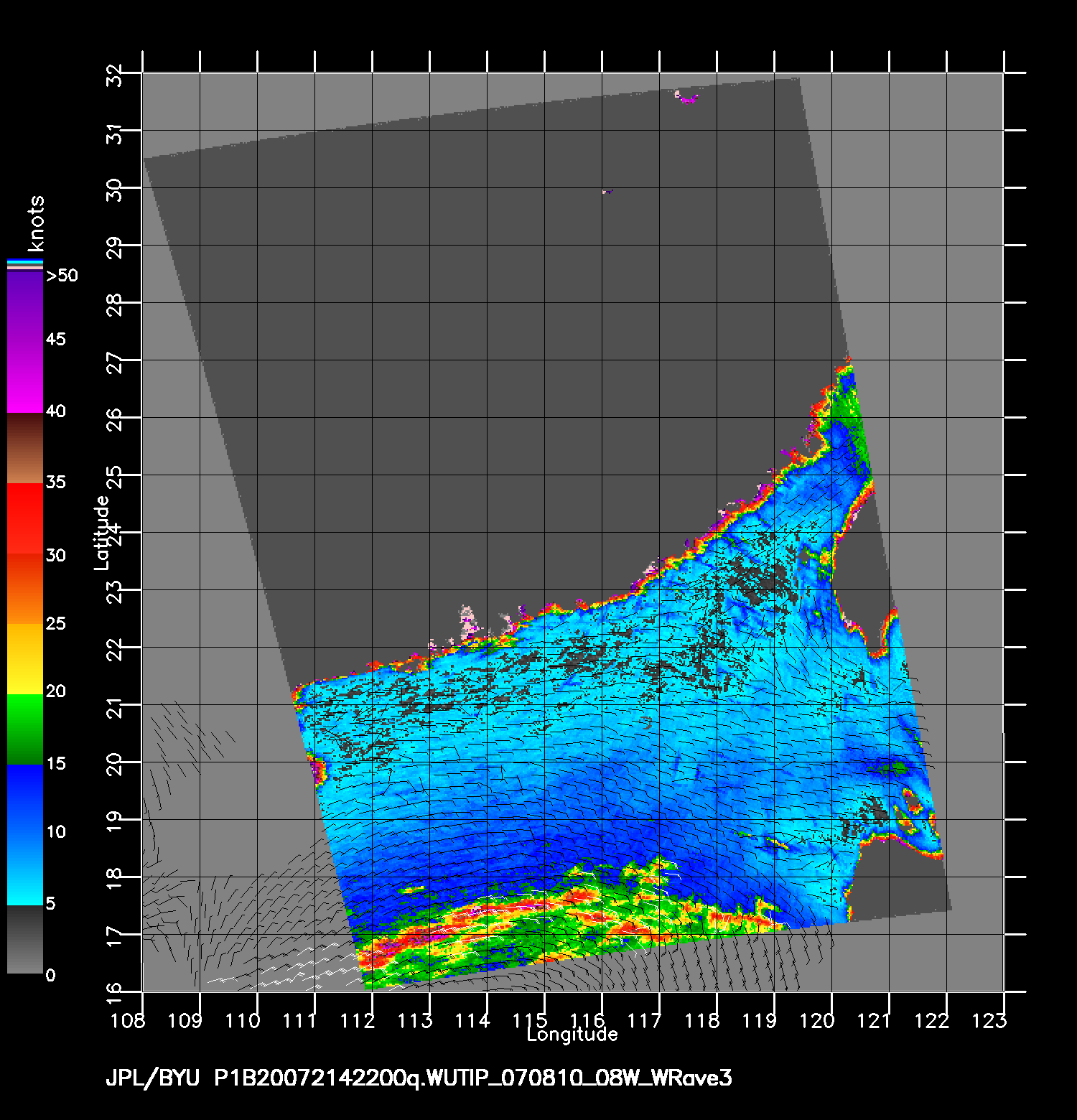Click the 'knots' unit label above colorbar
1077x1120 pixels.
tap(35, 223)
